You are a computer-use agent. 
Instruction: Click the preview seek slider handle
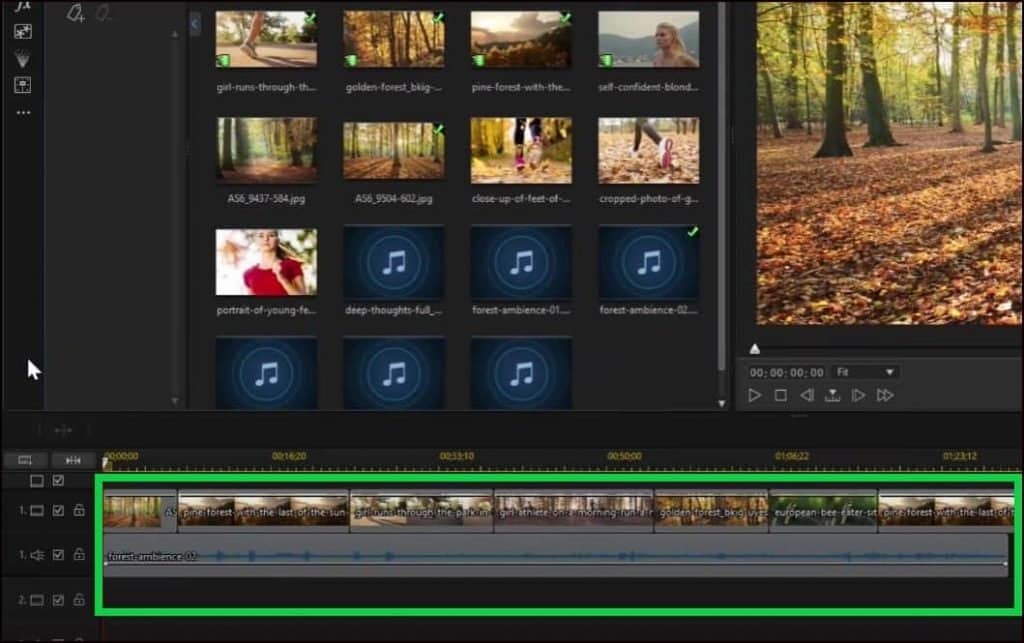[x=755, y=349]
